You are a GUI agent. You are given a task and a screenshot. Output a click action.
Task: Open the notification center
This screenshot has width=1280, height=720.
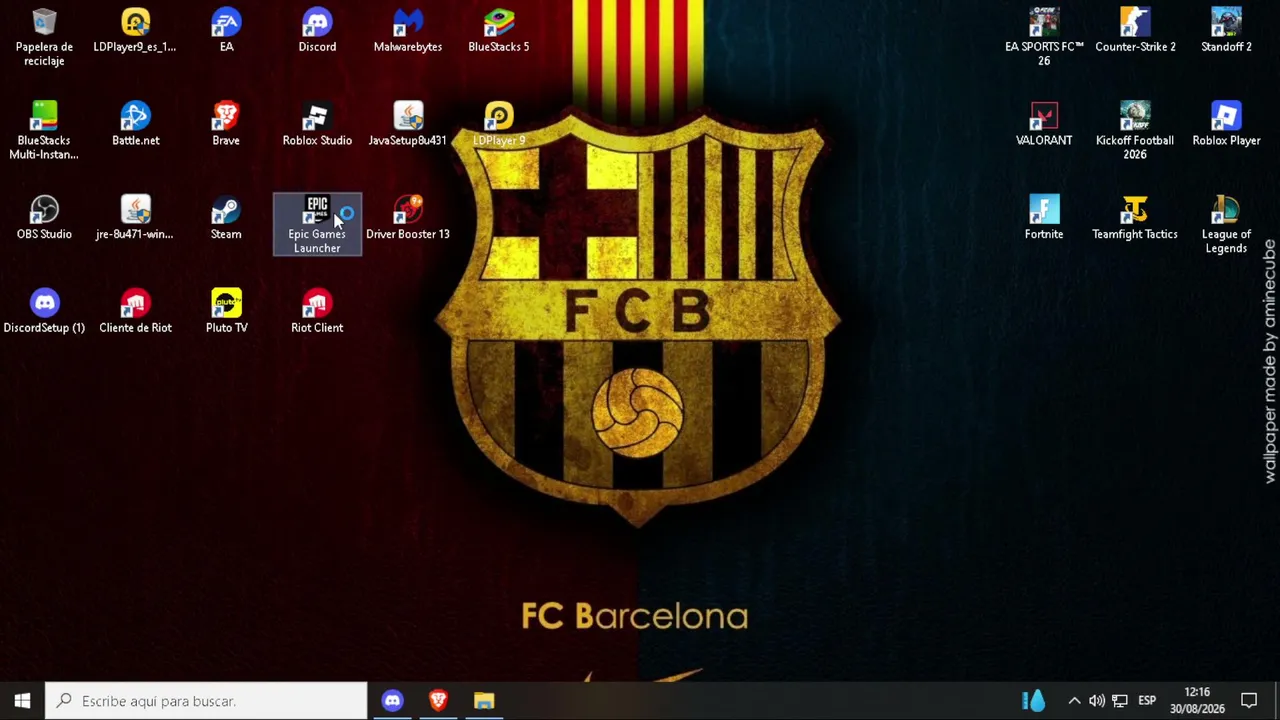1249,701
